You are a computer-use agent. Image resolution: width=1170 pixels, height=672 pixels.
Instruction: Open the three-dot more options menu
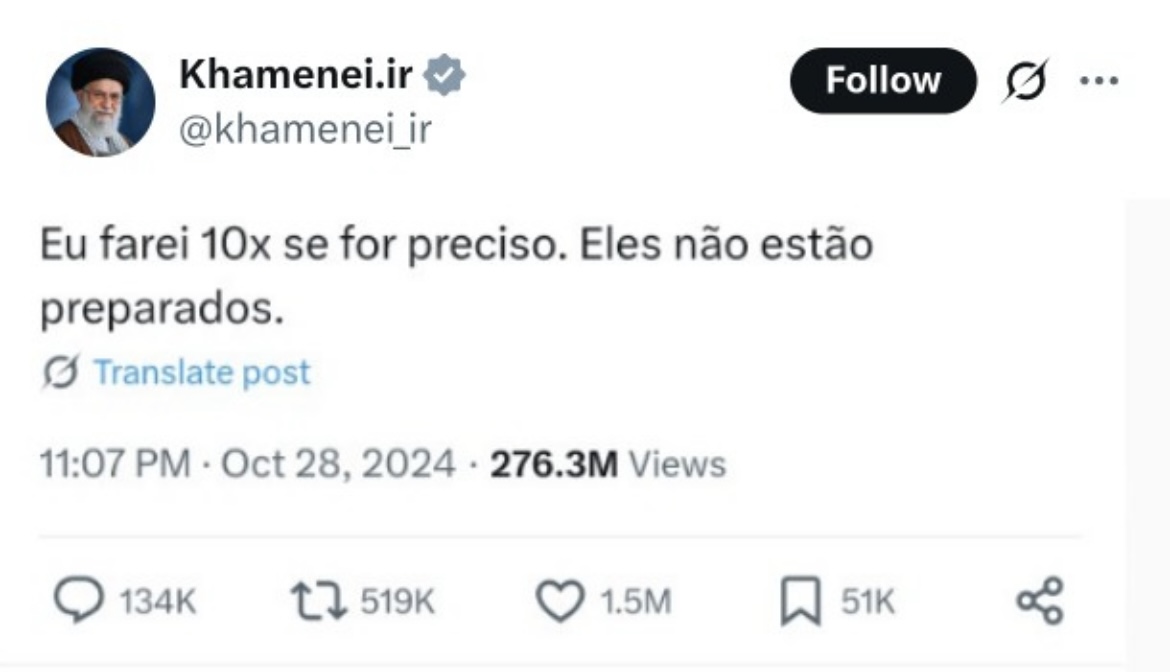[x=1098, y=80]
